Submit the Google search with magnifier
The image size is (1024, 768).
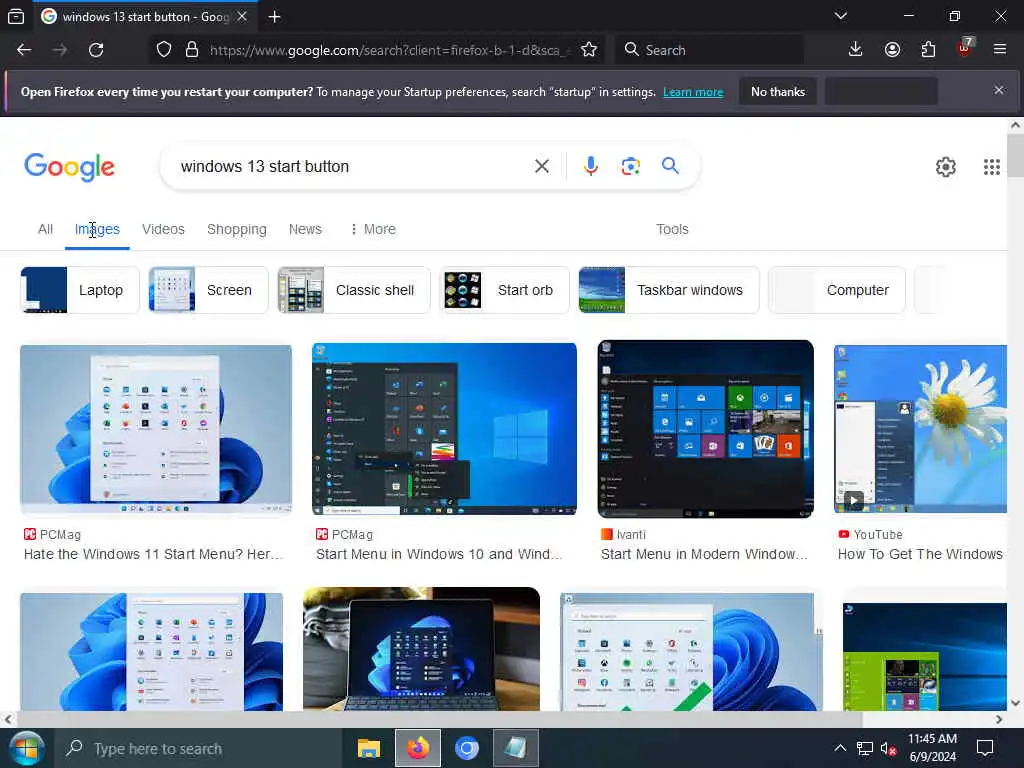point(670,166)
